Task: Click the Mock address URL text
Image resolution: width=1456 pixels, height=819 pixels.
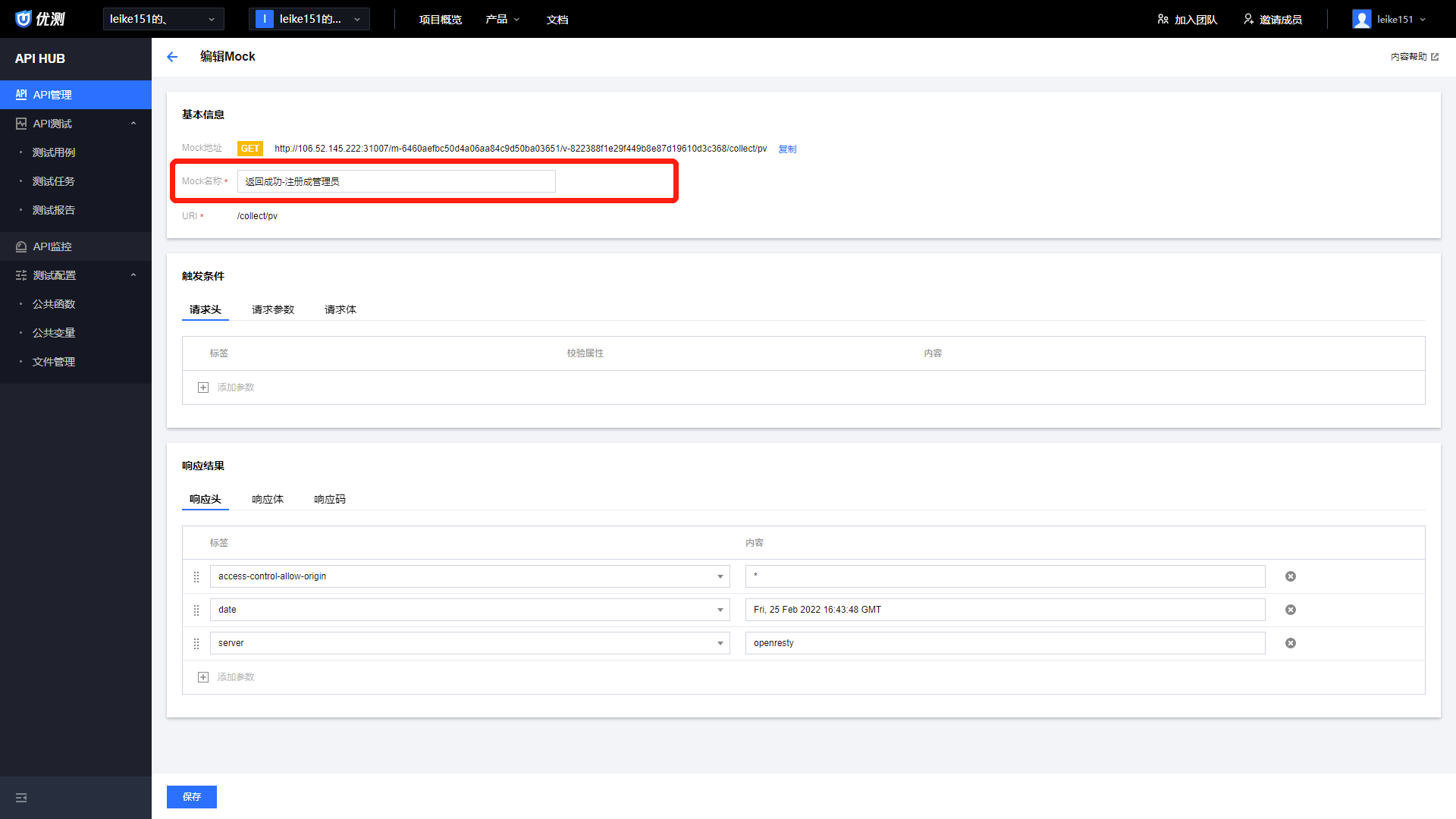Action: pos(520,149)
